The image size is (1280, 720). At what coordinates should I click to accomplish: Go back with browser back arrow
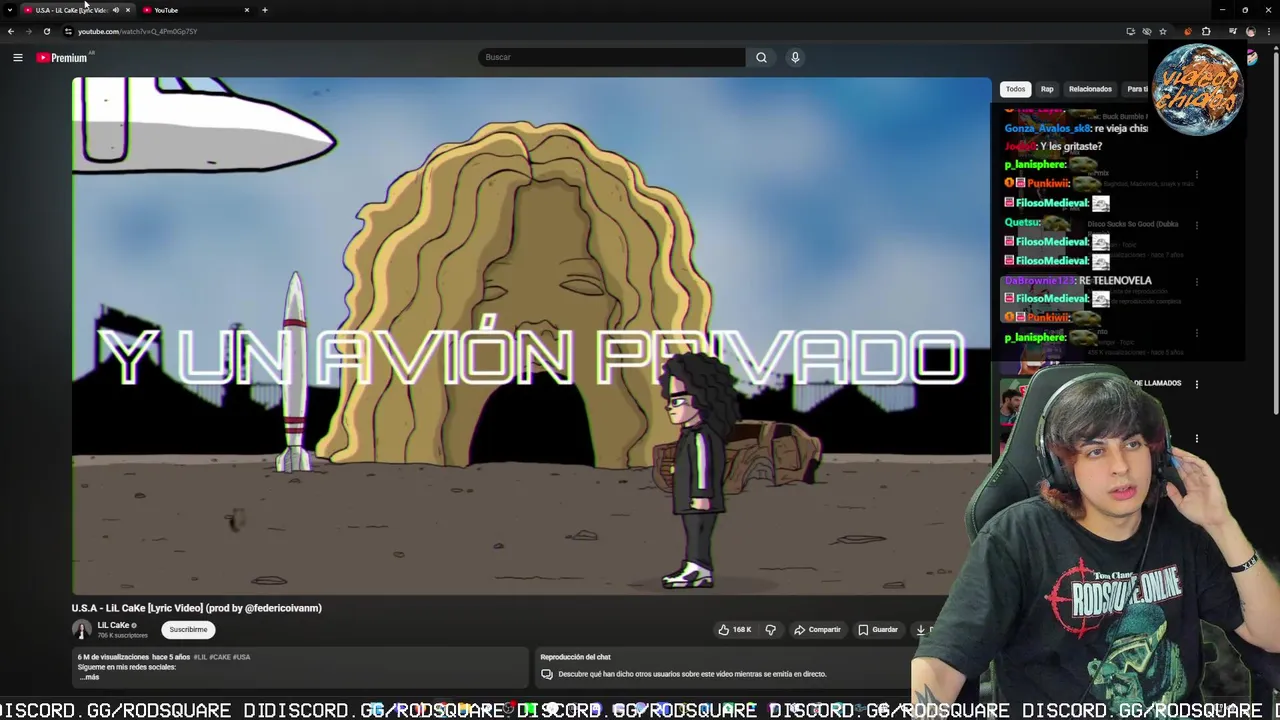(11, 31)
